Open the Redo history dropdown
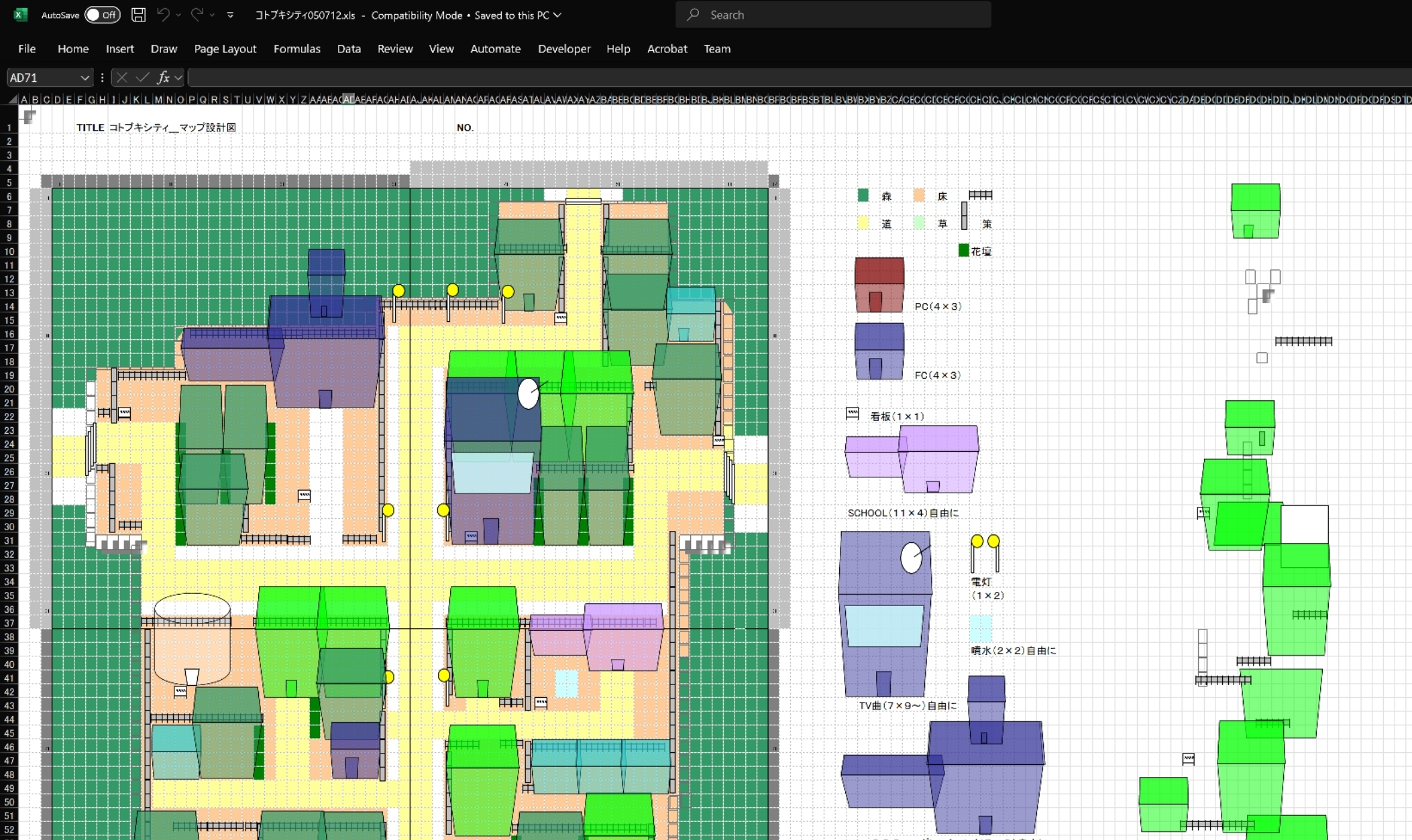 pos(212,15)
